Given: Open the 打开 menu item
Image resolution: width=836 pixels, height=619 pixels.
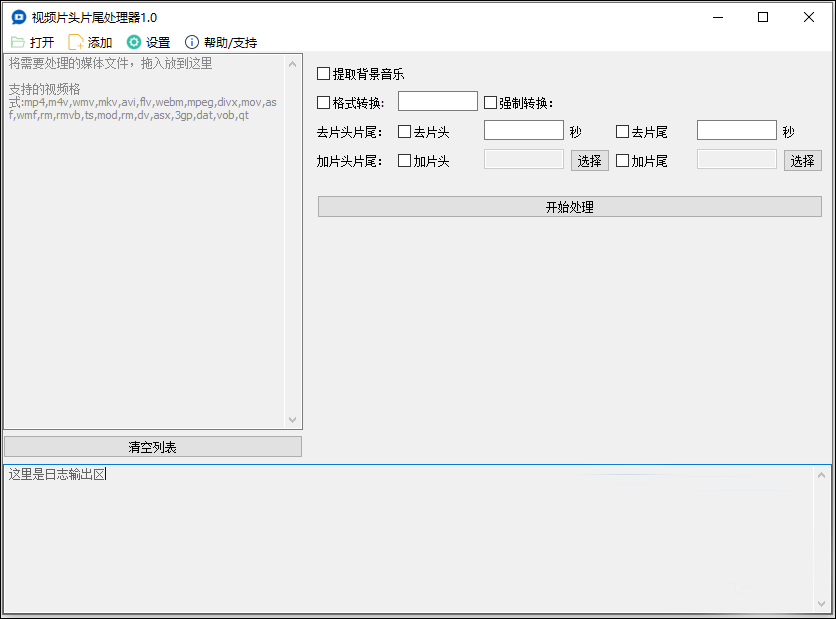Looking at the screenshot, I should pyautogui.click(x=33, y=42).
